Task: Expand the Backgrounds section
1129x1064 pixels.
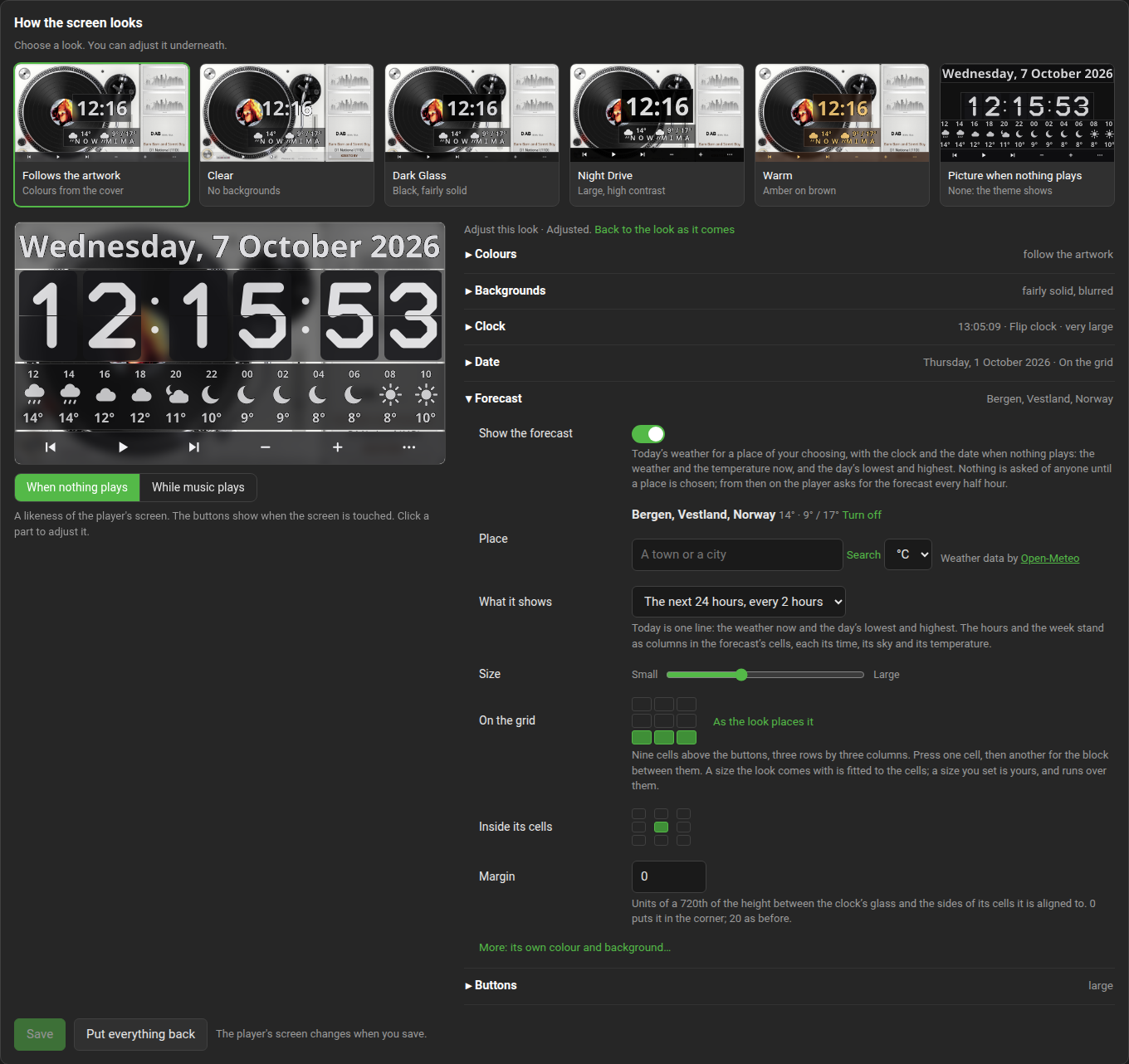Action: click(789, 290)
